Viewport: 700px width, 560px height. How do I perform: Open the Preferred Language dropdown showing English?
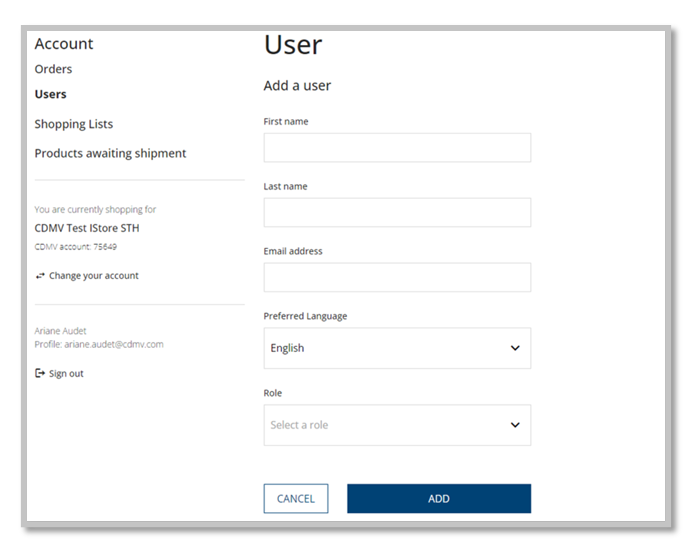click(396, 349)
